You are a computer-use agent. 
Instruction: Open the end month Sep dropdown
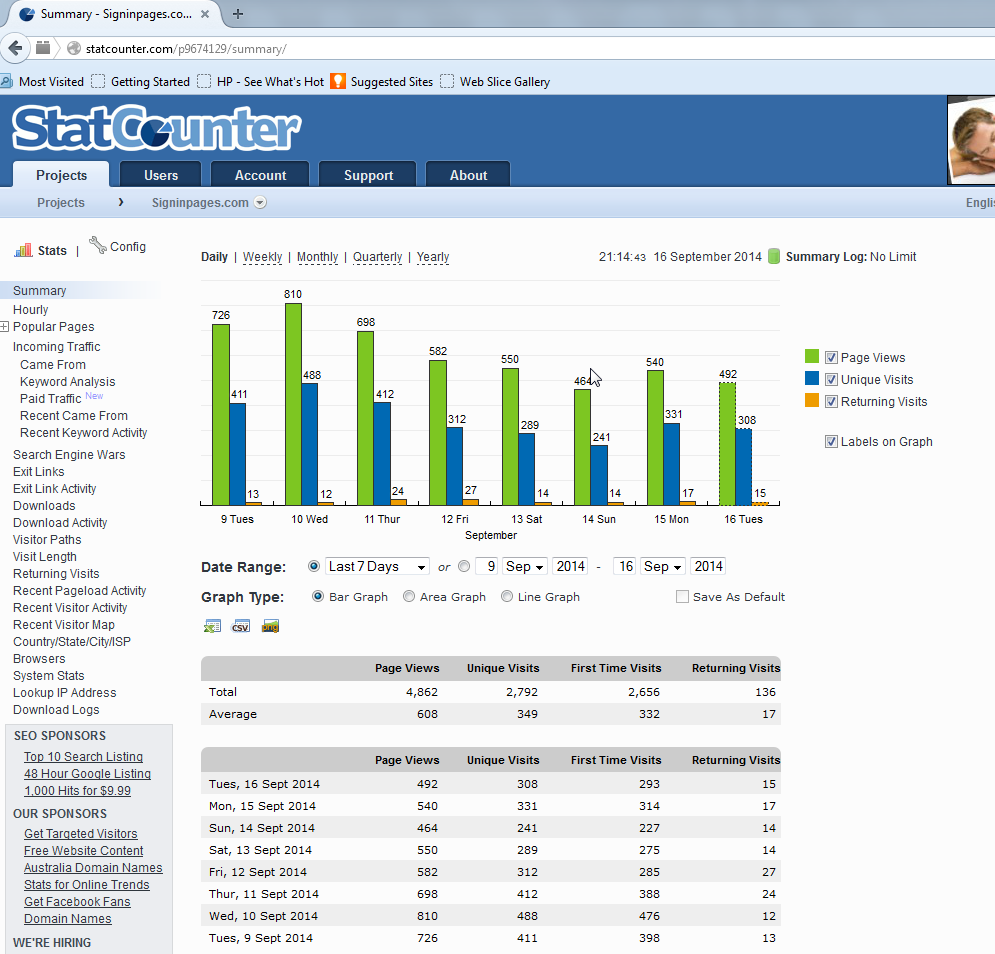point(662,566)
